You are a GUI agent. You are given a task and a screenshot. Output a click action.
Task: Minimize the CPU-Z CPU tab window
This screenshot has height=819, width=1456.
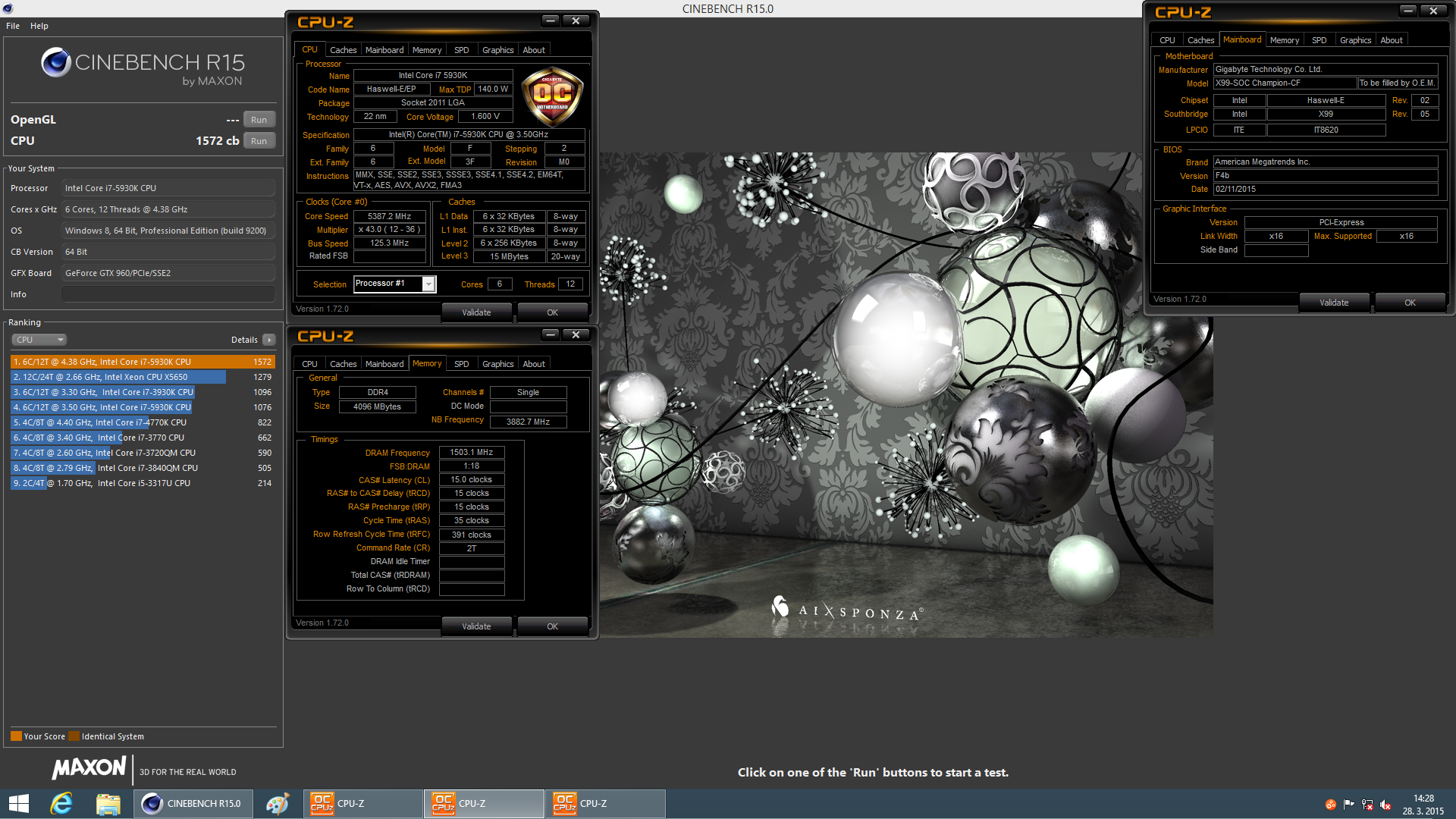point(551,21)
